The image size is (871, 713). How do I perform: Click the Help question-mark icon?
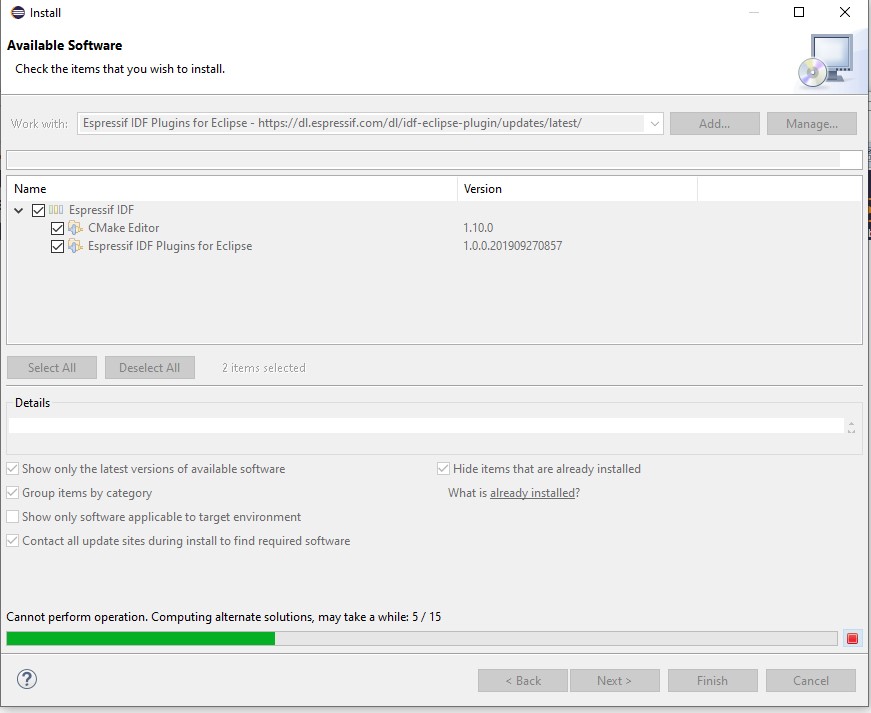pyautogui.click(x=26, y=678)
